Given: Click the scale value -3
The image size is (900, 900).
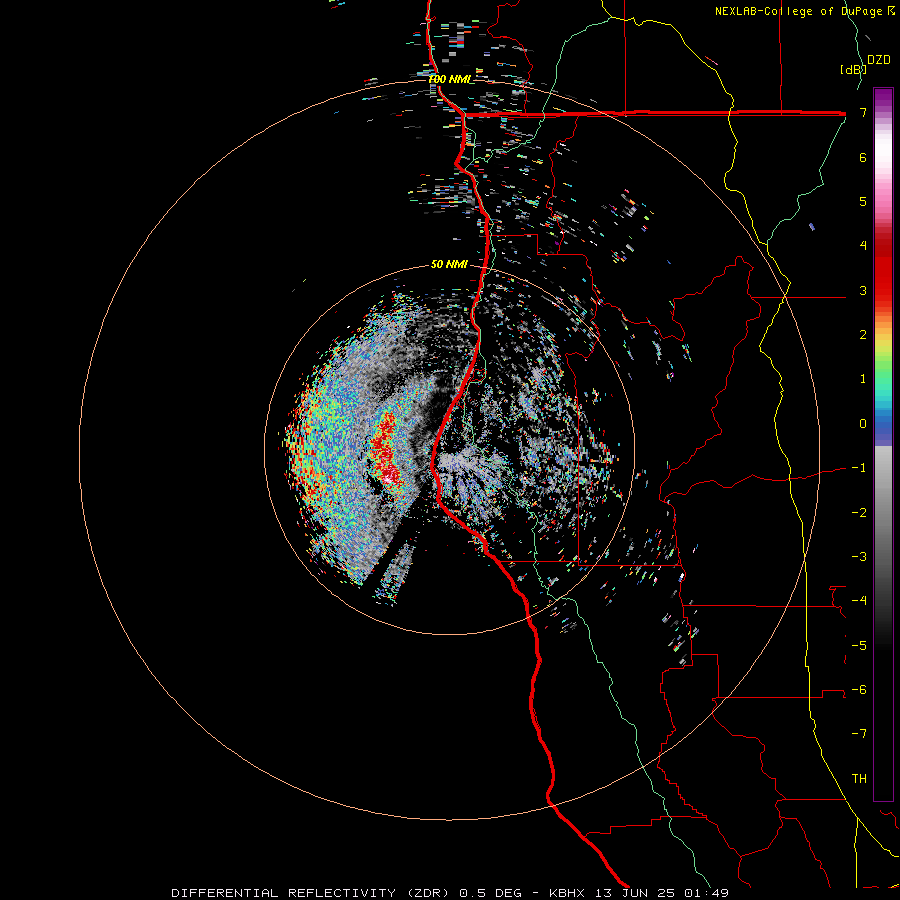Looking at the screenshot, I should [859, 557].
